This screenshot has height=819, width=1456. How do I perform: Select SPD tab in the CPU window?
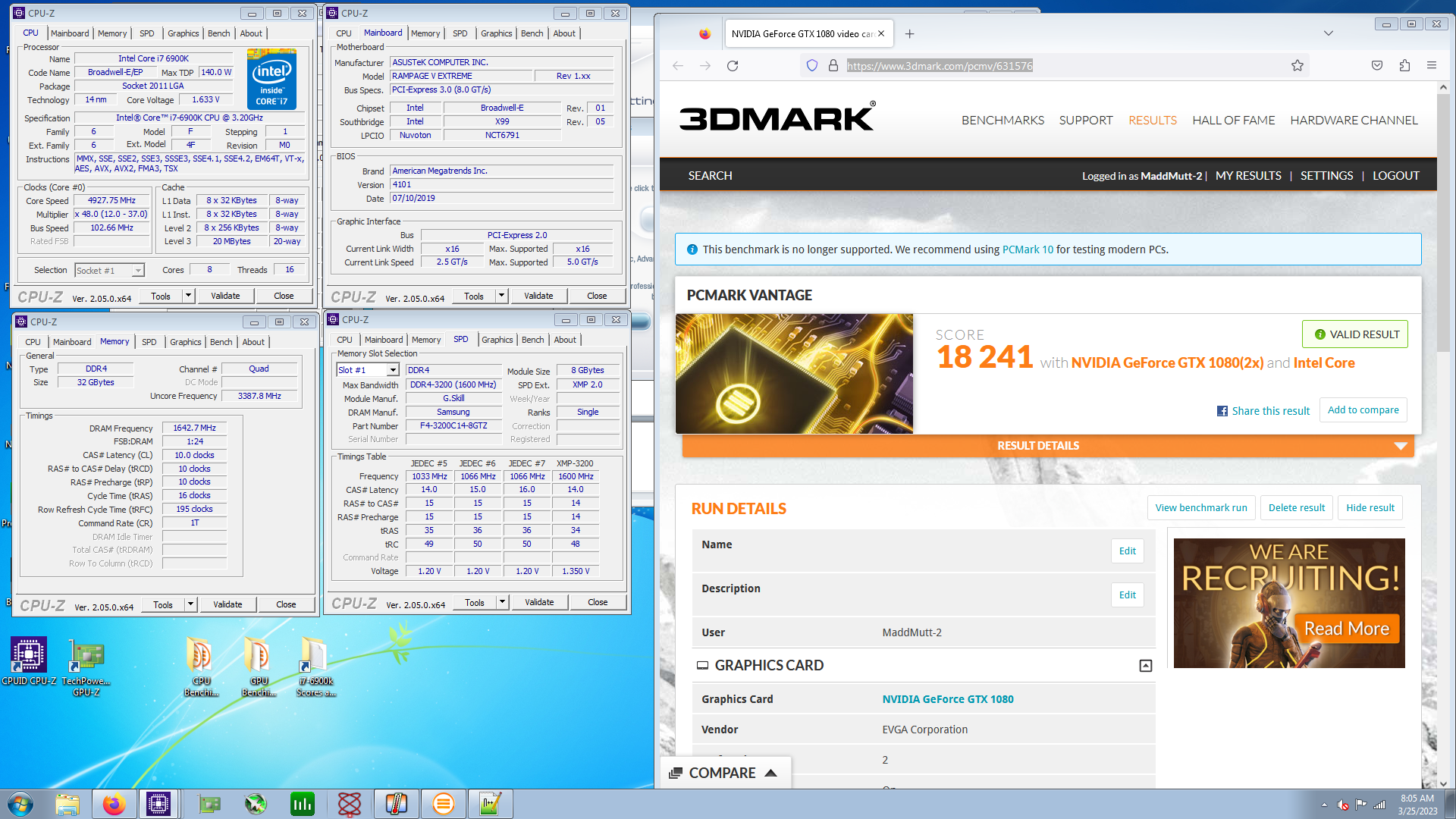click(x=147, y=33)
